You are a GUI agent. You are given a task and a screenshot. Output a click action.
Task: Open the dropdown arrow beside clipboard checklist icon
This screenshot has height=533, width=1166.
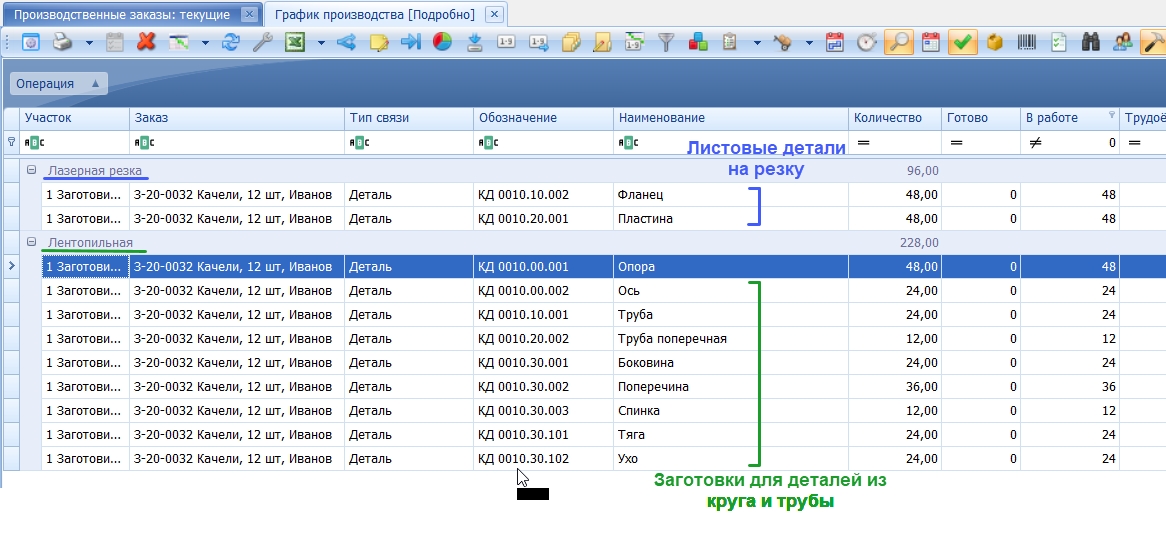click(757, 43)
